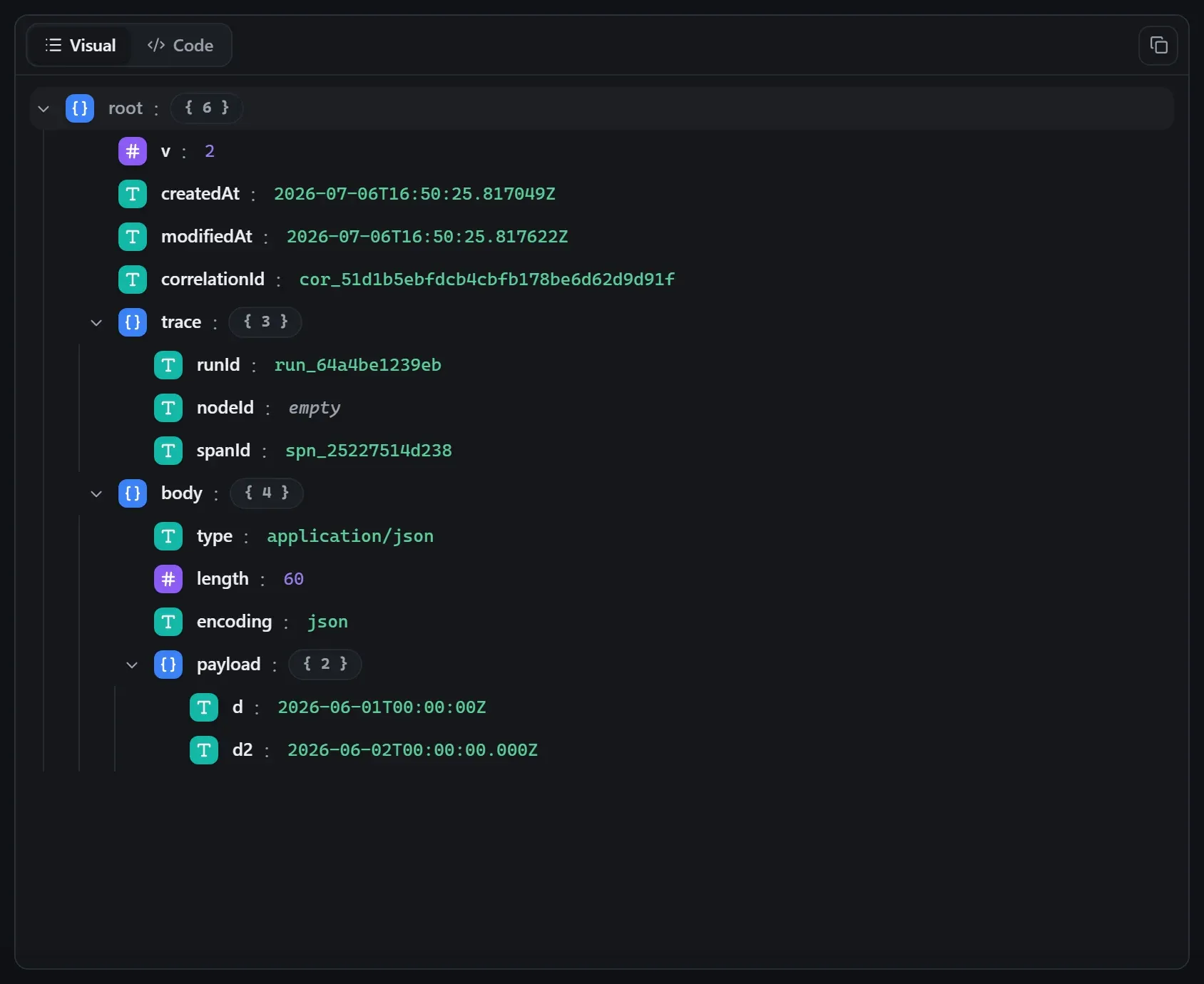Click the text icon beside createdAt
This screenshot has height=984, width=1204.
point(133,194)
